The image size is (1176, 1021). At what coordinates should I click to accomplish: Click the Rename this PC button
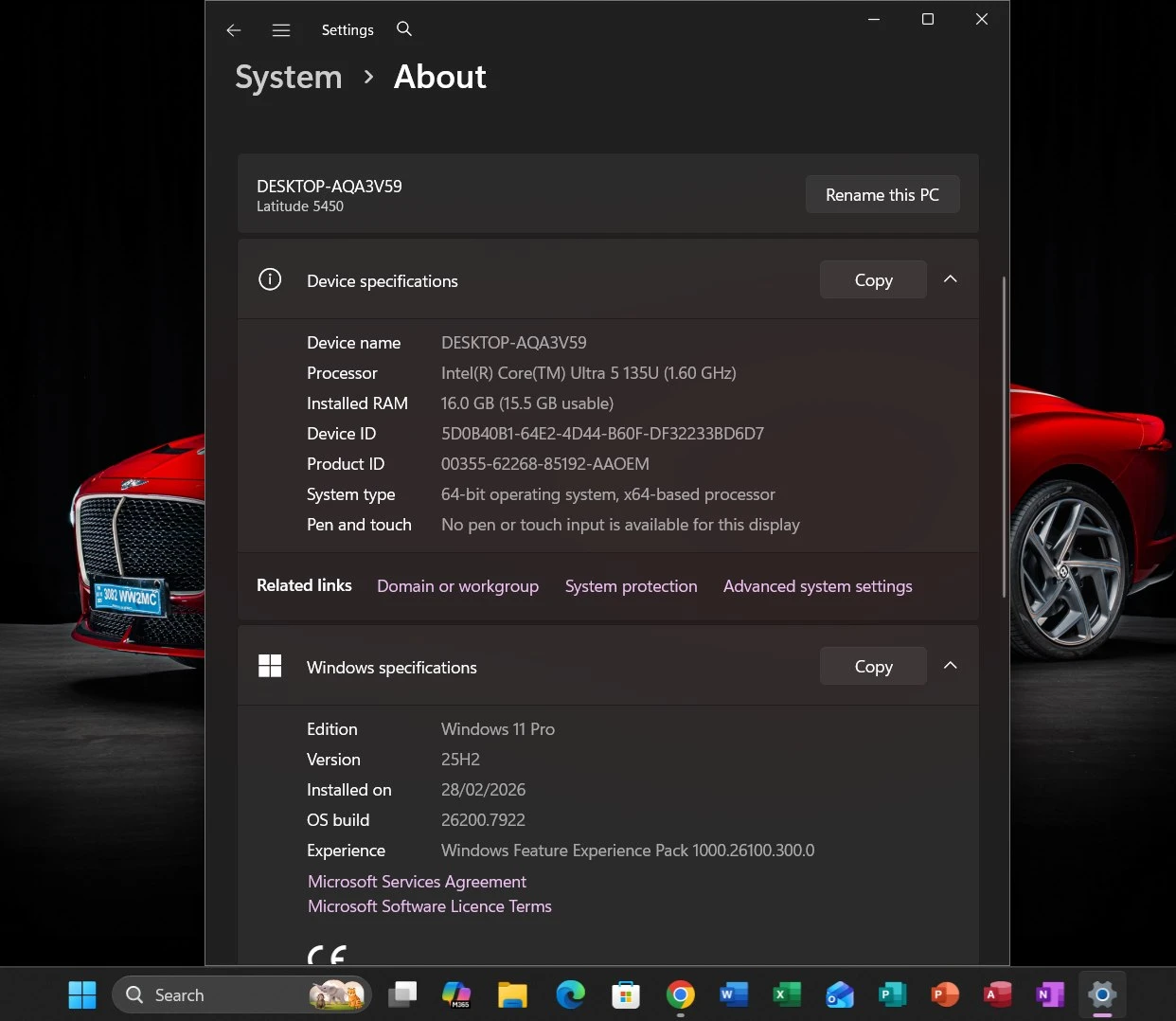point(882,194)
